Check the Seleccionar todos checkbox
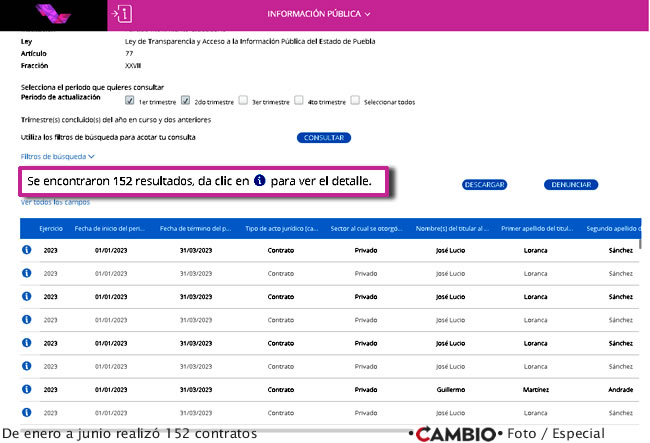 pyautogui.click(x=355, y=100)
